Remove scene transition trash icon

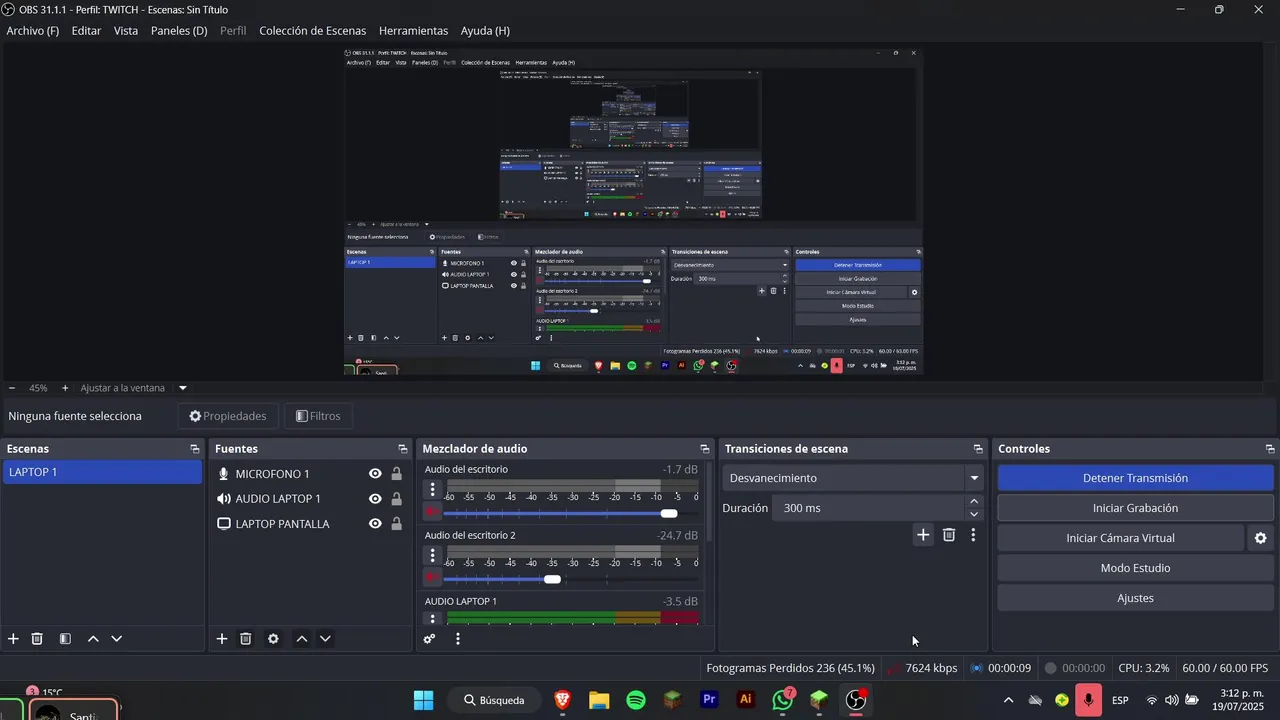pos(949,535)
